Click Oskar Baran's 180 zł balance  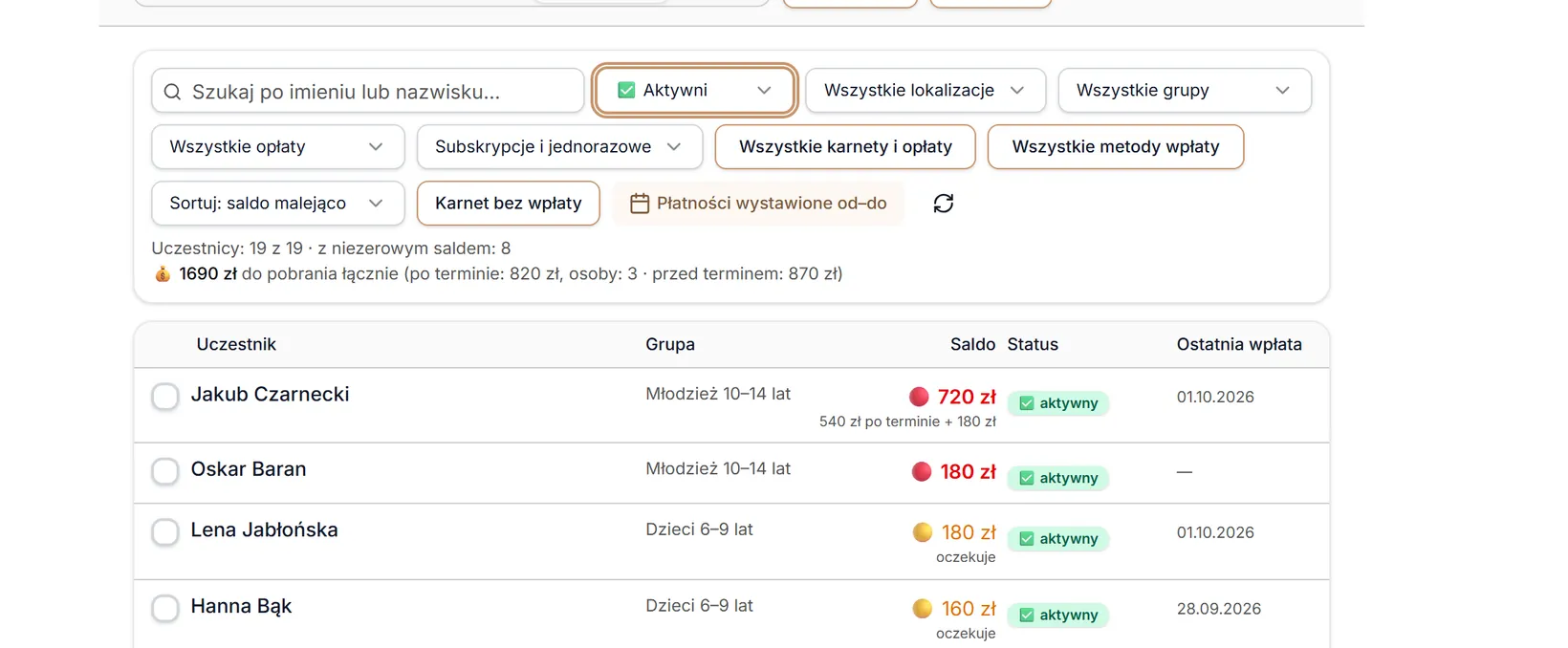click(968, 471)
